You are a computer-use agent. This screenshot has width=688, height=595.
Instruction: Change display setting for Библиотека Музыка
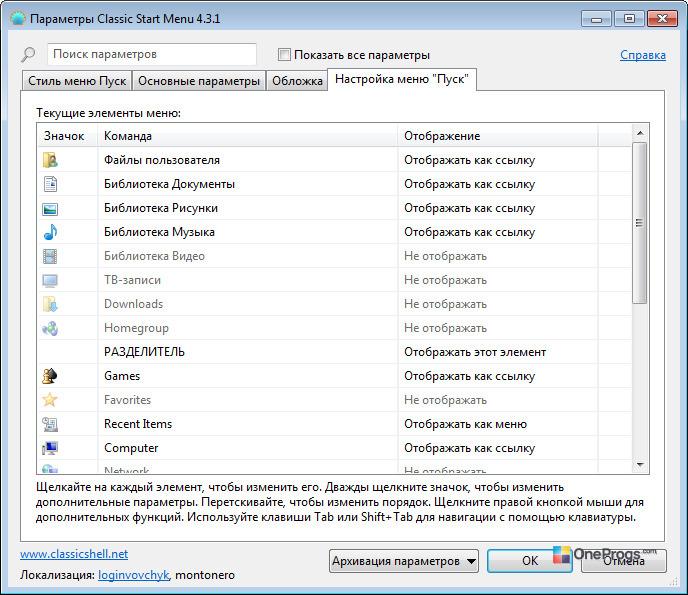[x=469, y=232]
